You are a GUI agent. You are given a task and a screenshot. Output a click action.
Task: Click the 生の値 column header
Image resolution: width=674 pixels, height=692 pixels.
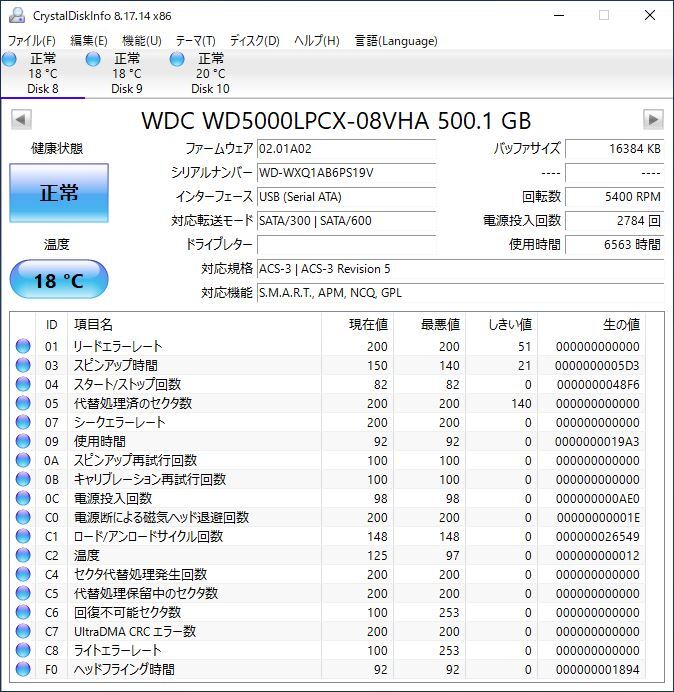pyautogui.click(x=621, y=324)
